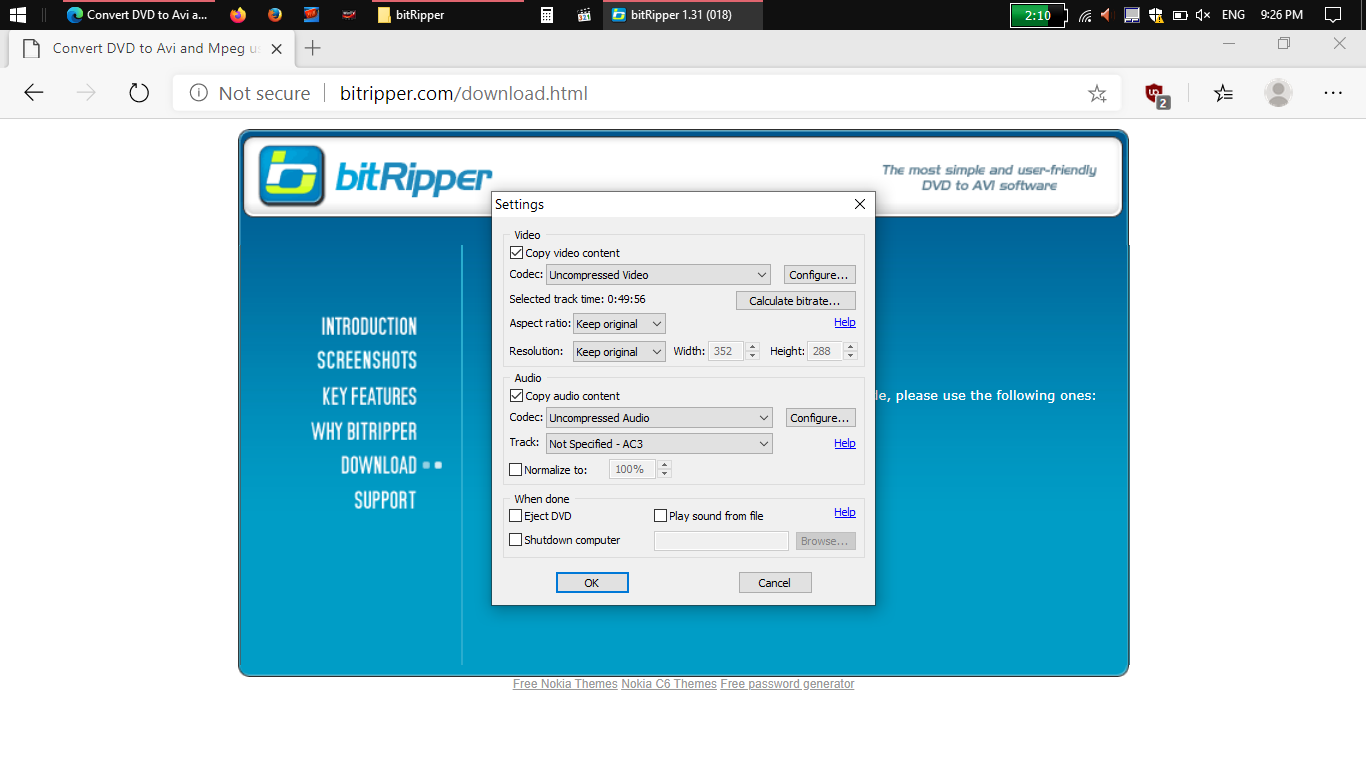Add this page to favorites star
The width and height of the screenshot is (1366, 768).
[1097, 93]
